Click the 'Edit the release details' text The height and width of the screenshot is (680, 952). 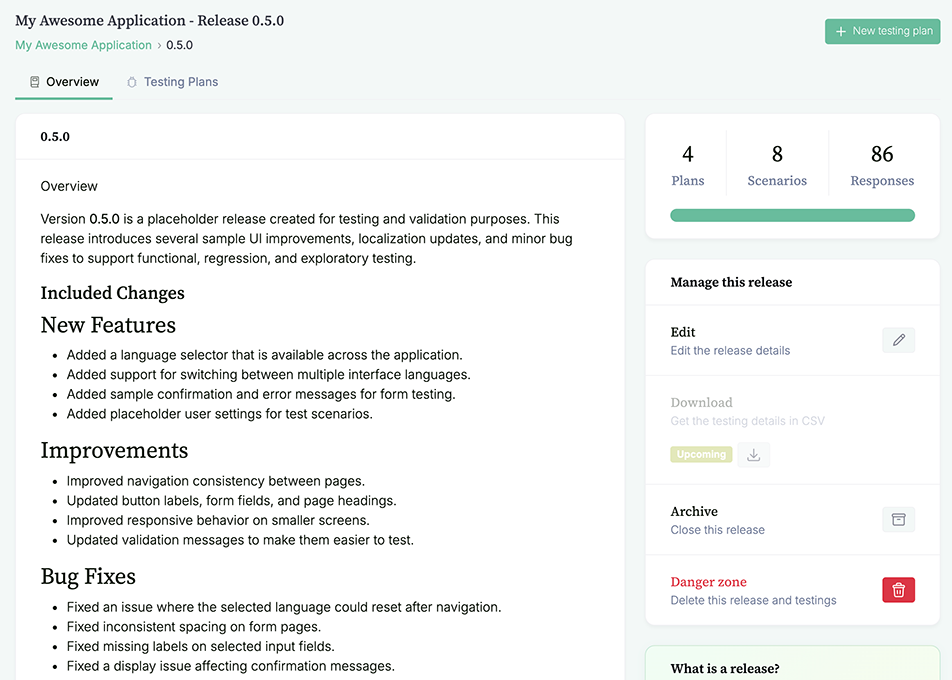coord(730,350)
